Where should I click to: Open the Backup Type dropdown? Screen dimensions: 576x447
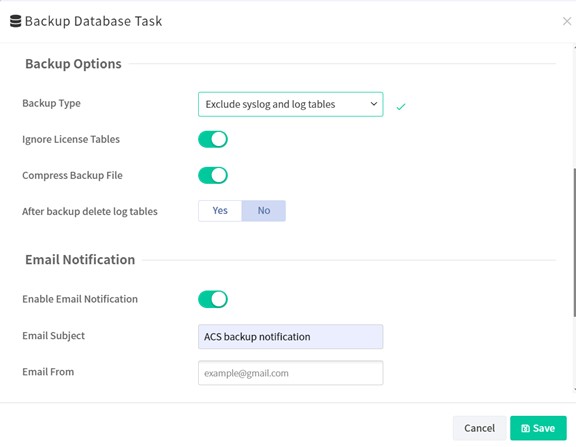(291, 104)
